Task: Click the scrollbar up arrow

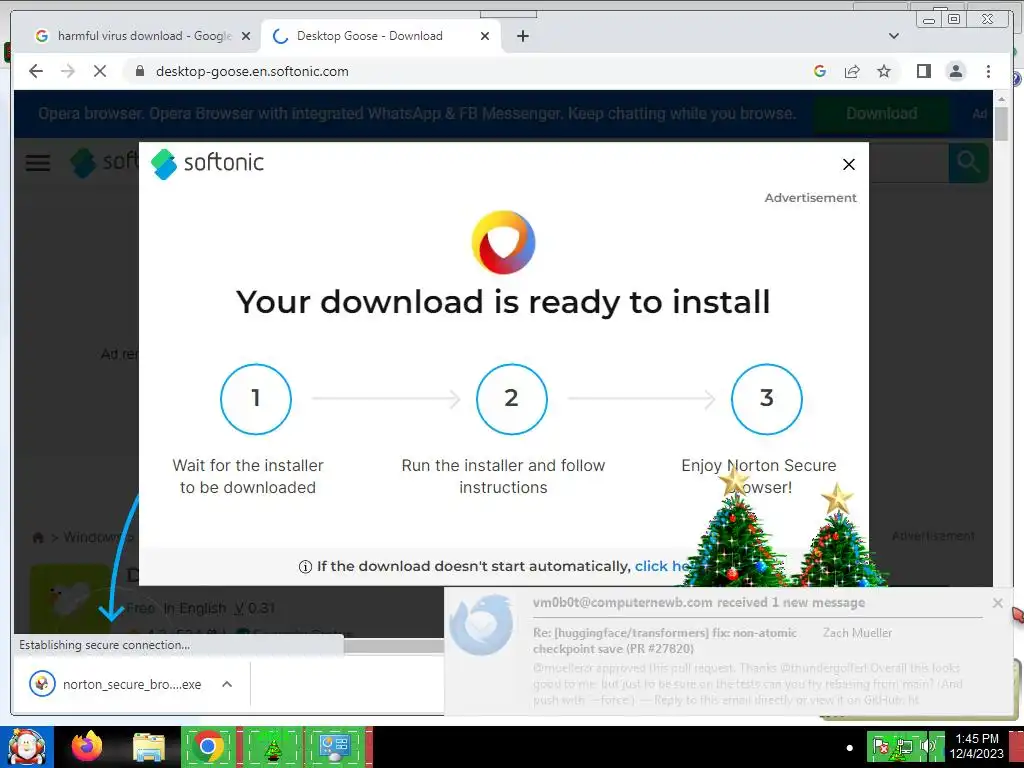Action: click(x=1001, y=98)
